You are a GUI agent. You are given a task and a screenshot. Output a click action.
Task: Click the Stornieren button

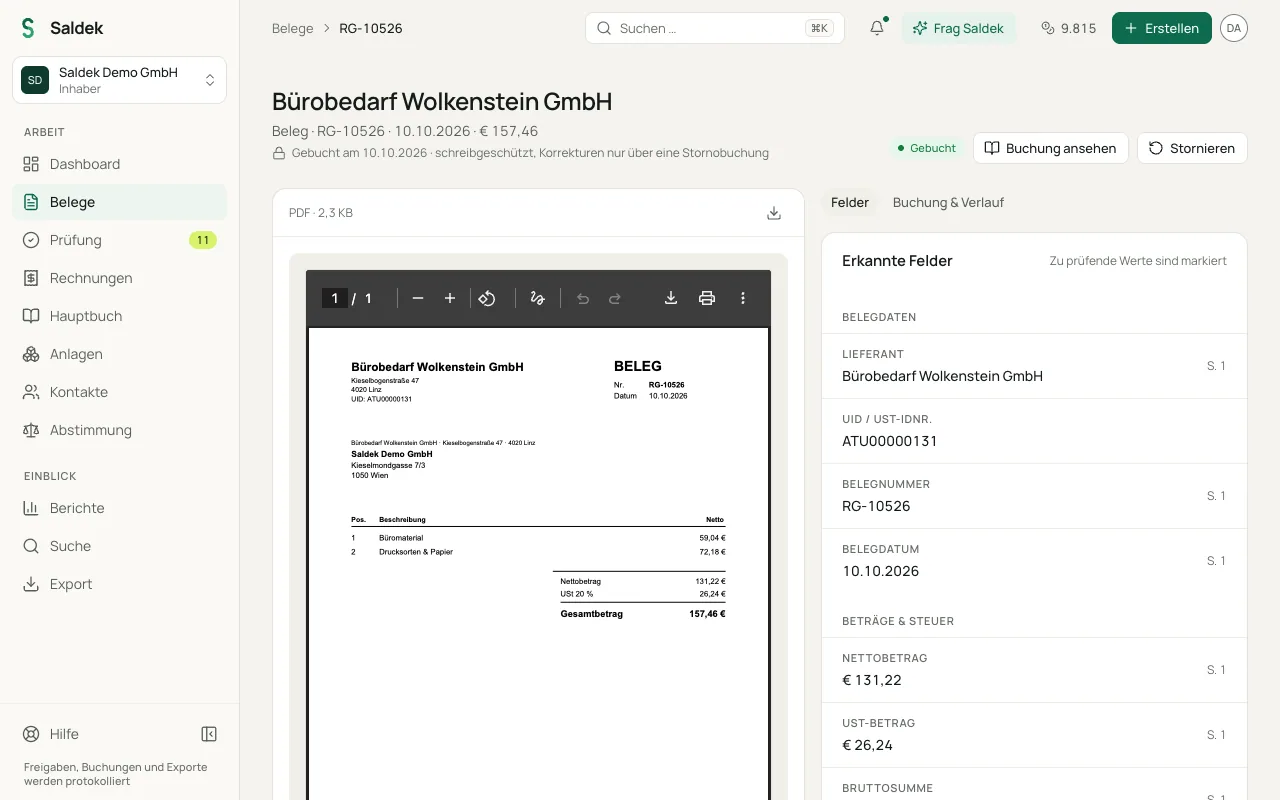pos(1192,148)
